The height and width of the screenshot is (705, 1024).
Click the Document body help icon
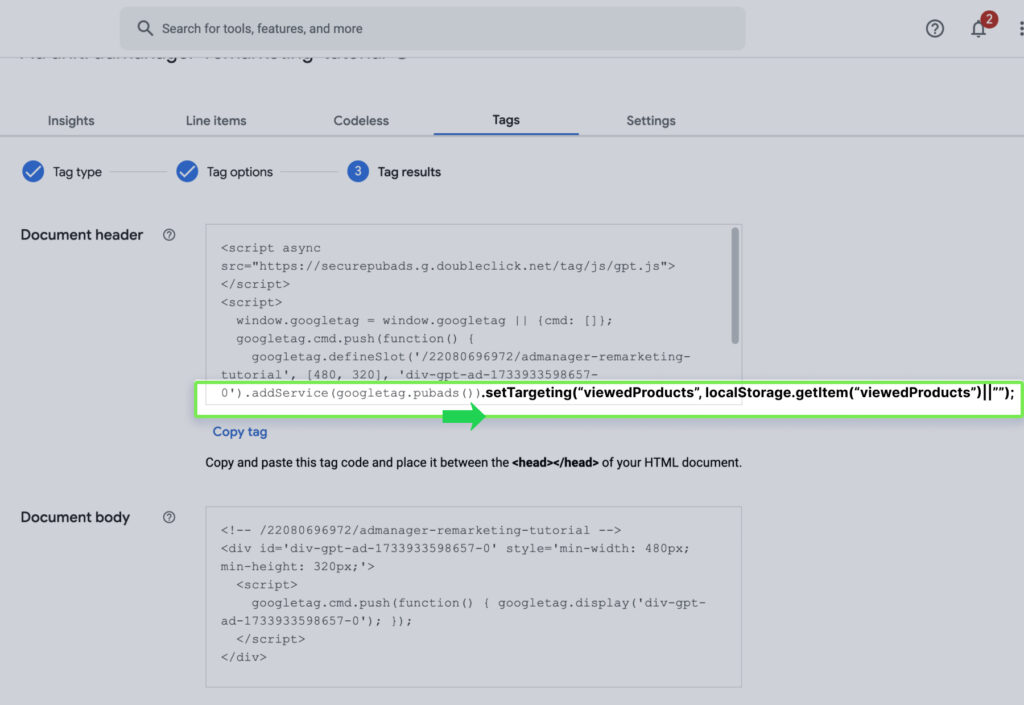point(169,517)
